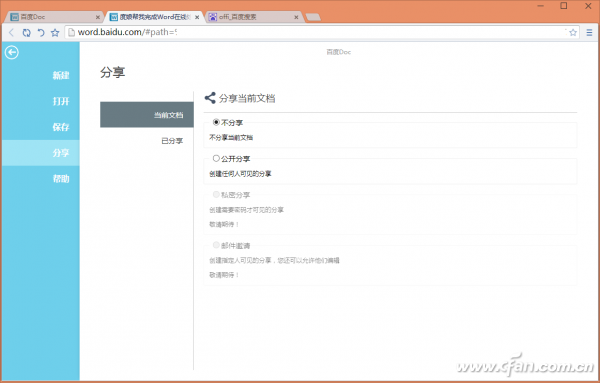Select the disabled 邮件邀请 radio button
Viewport: 600px width, 383px height.
coord(216,245)
